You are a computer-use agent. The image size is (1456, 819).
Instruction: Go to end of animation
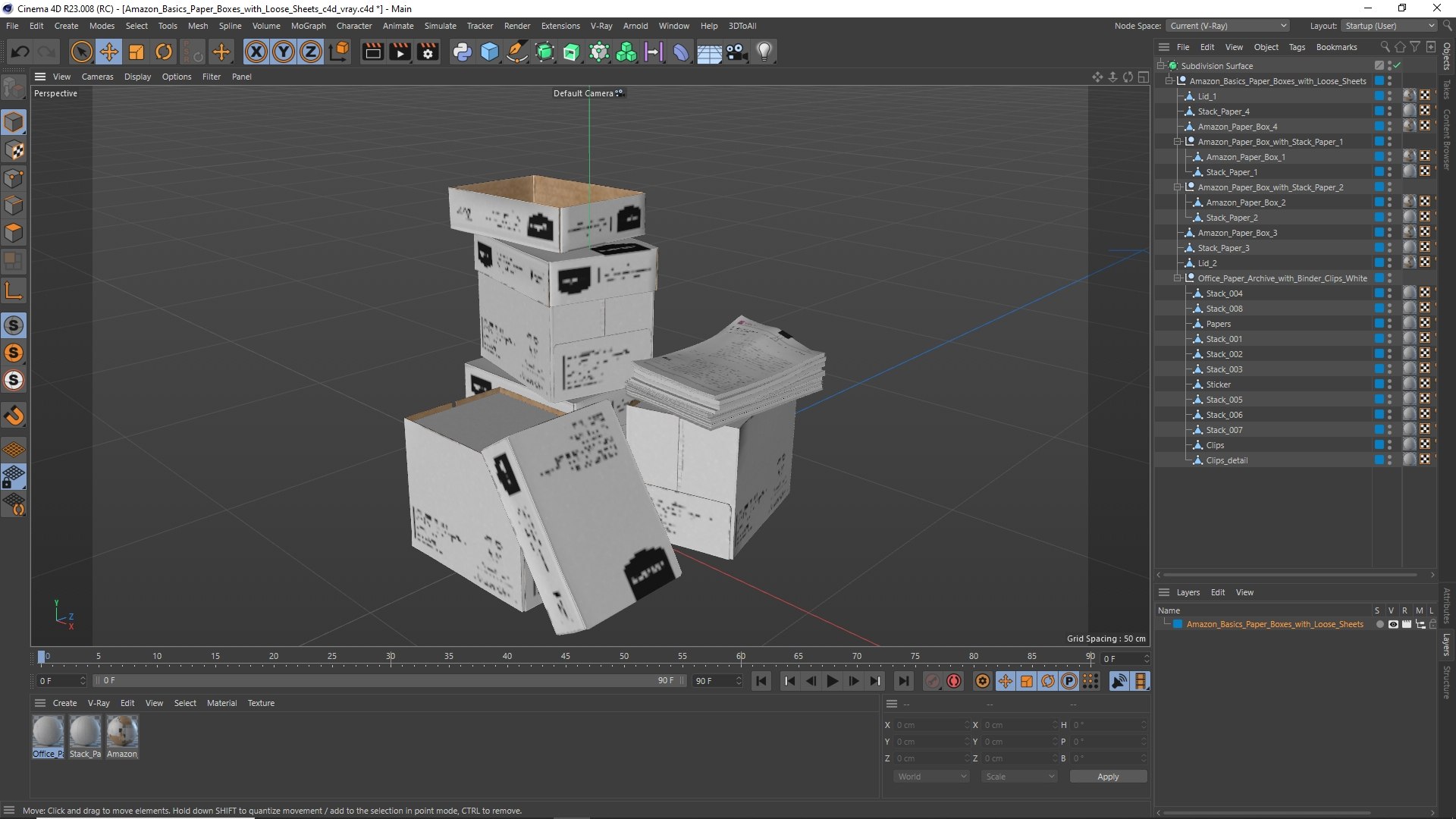coord(903,681)
